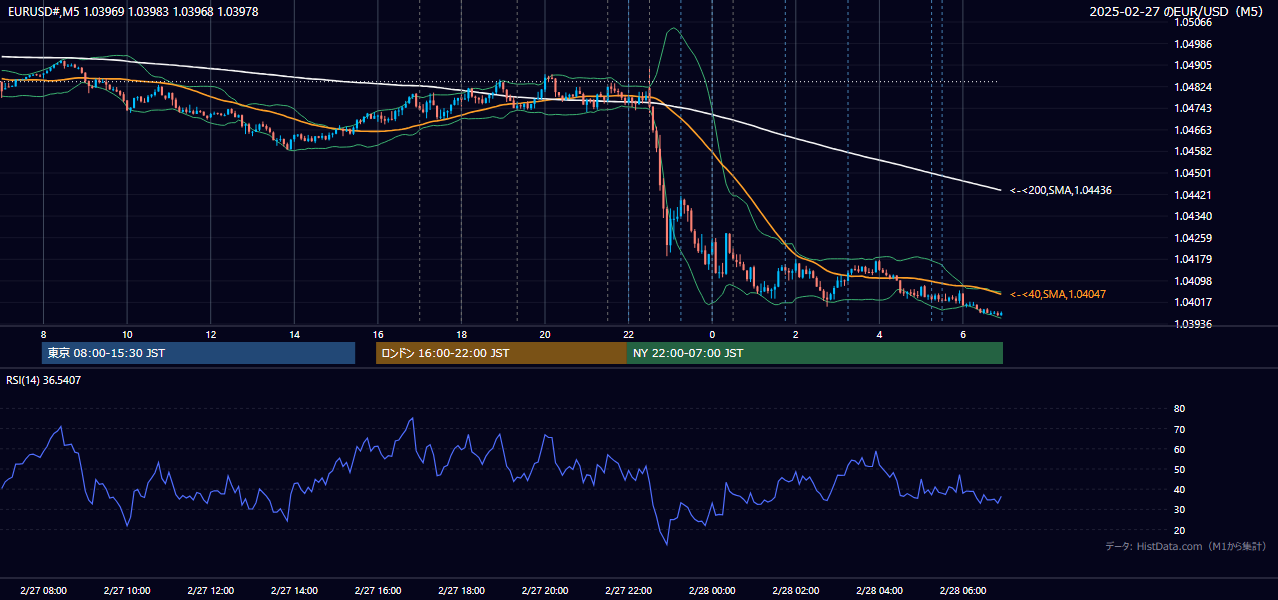
Task: Click price axis value 1.04663
Action: pyautogui.click(x=1193, y=130)
